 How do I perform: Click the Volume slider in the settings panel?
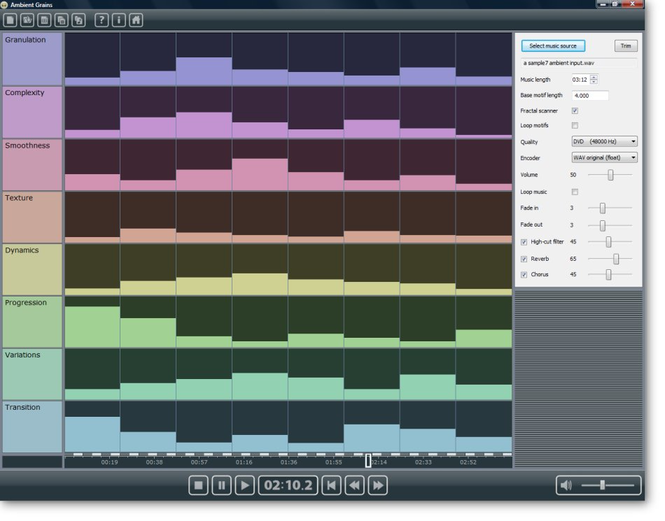tap(610, 175)
